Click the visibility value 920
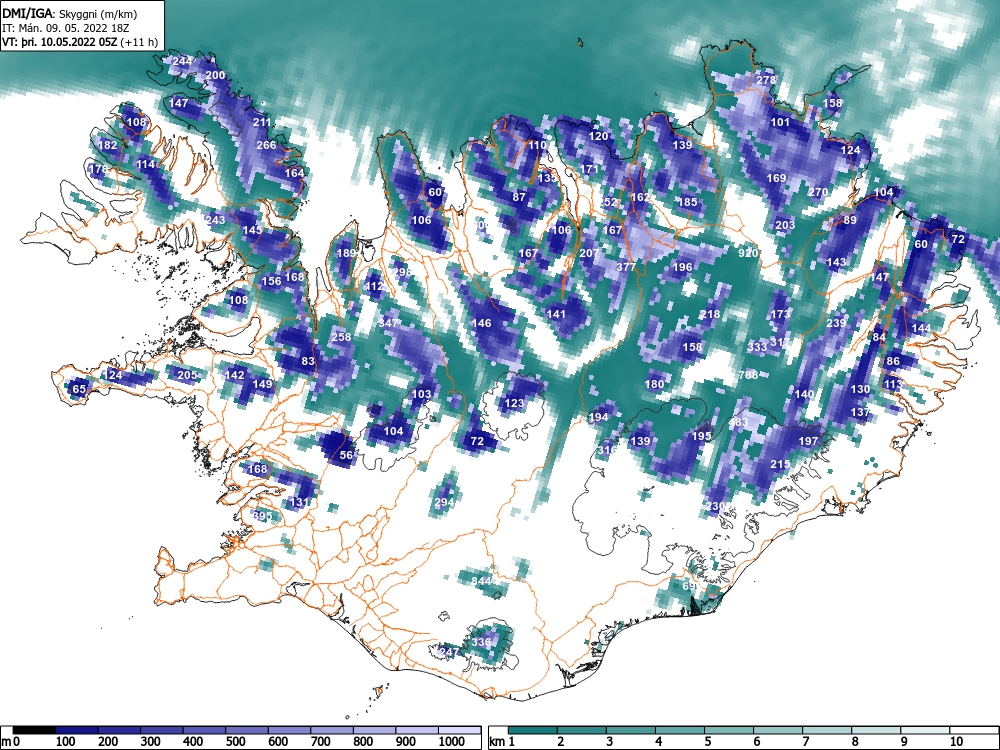The image size is (1000, 750). click(748, 253)
